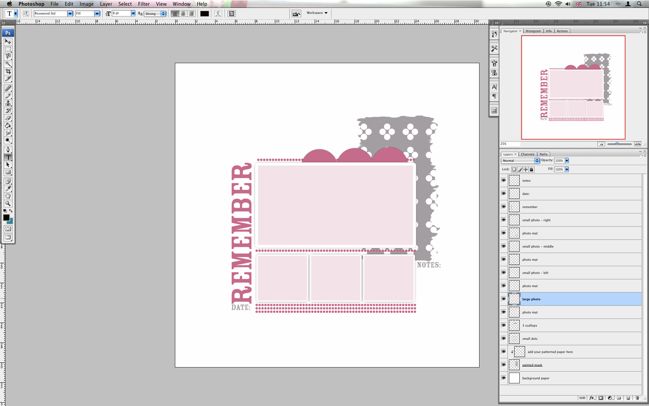Image resolution: width=649 pixels, height=406 pixels.
Task: Open the layer Opacity slider arrow
Action: (567, 161)
